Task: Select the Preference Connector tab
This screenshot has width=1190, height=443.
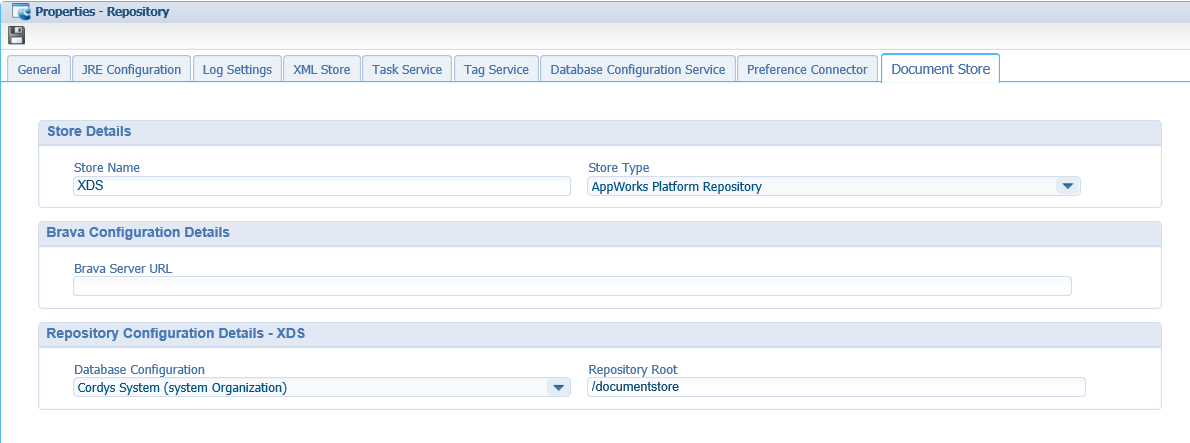Action: tap(807, 70)
